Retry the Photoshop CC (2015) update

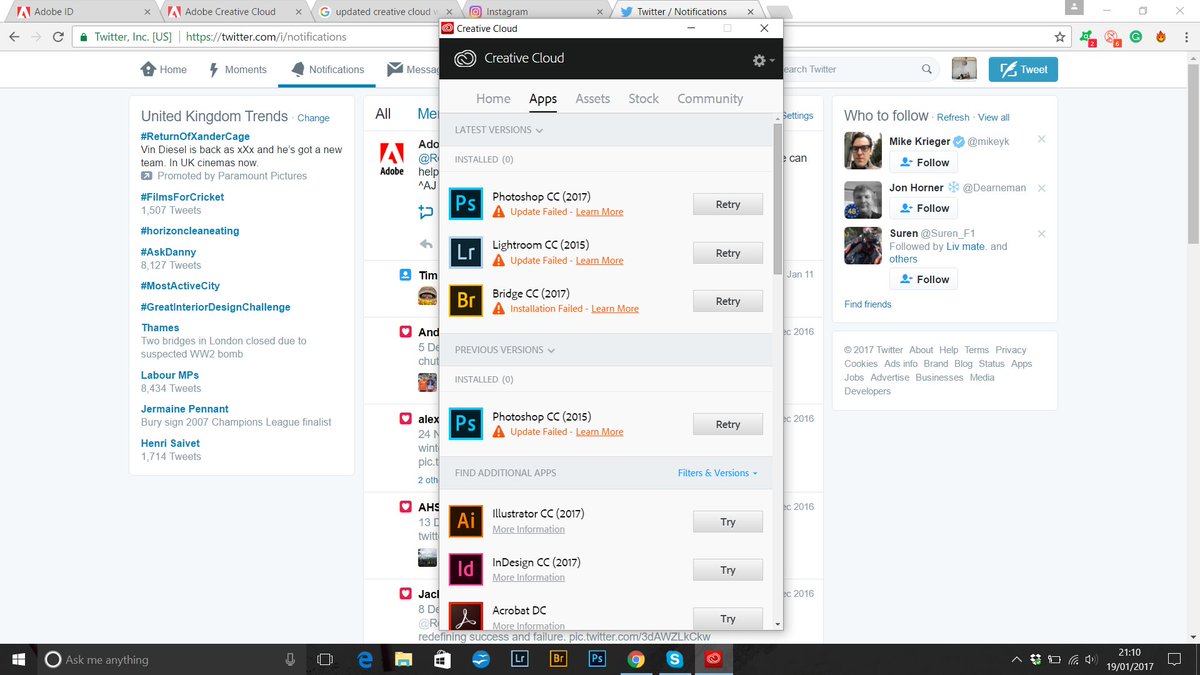pos(728,424)
